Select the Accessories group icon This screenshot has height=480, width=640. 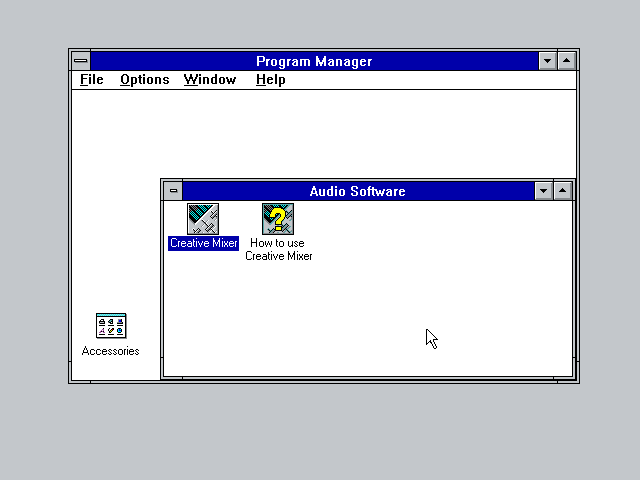(x=111, y=326)
